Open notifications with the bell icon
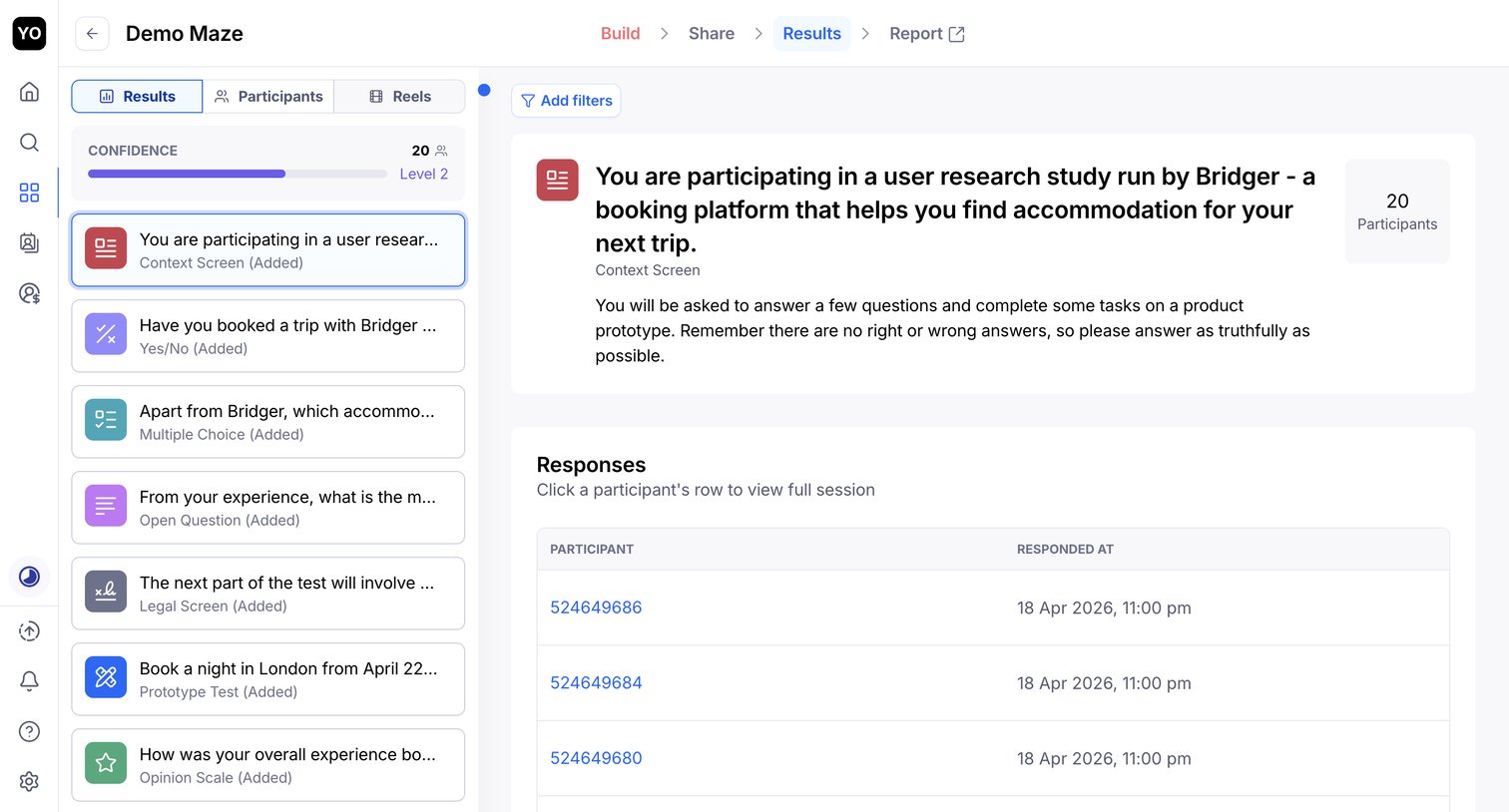 29,680
